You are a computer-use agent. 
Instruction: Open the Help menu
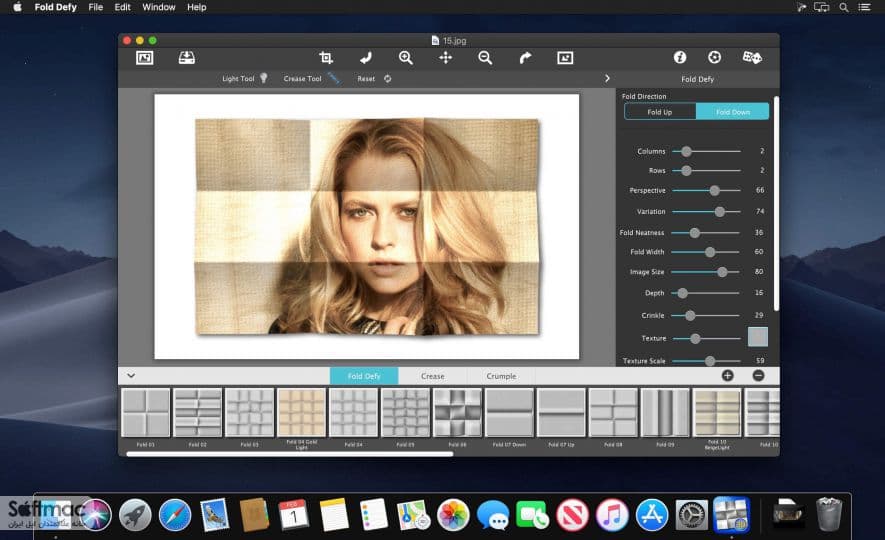(x=196, y=7)
